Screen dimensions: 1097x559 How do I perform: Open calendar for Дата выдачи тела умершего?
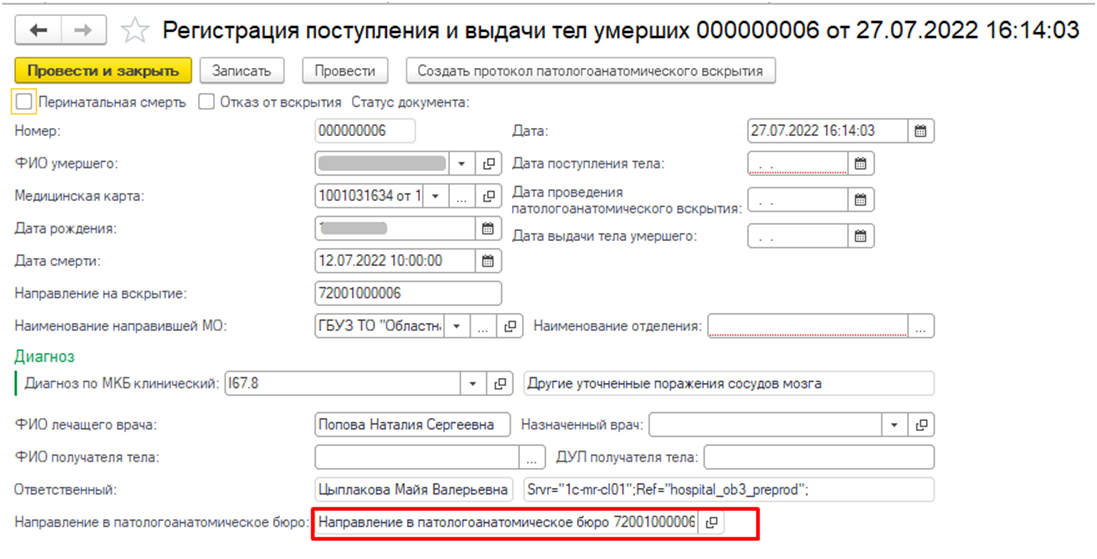[861, 237]
